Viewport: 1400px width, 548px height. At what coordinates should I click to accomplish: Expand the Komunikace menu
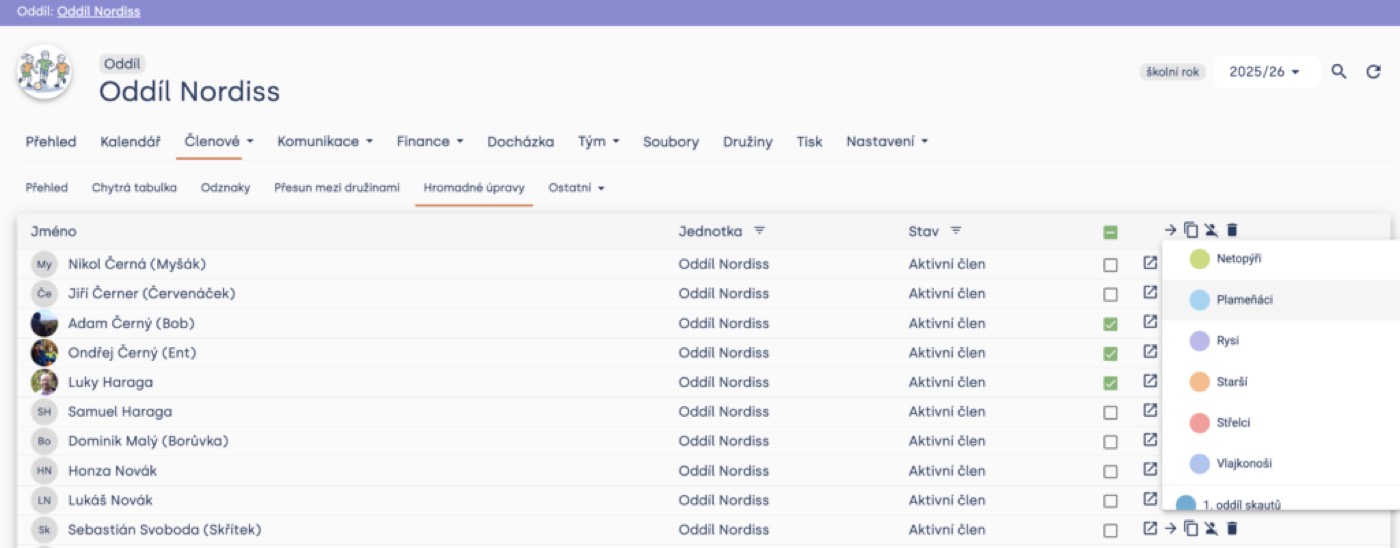tap(325, 142)
